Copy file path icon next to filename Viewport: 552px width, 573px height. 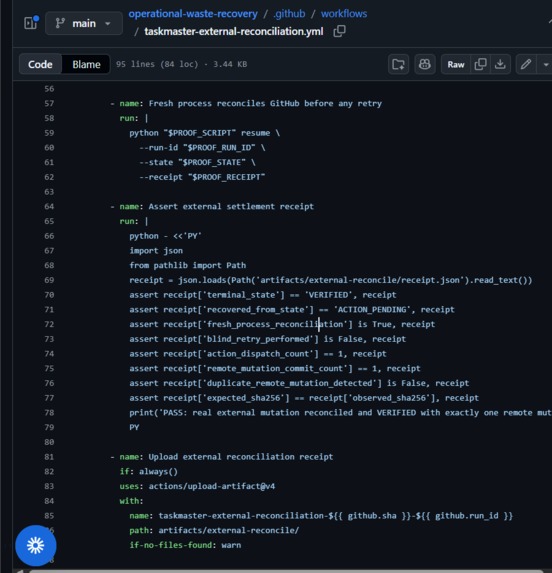pos(339,31)
